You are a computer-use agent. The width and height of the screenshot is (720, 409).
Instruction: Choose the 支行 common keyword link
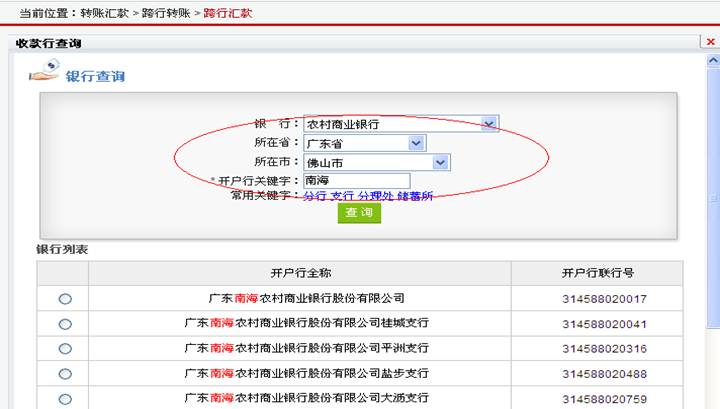pyautogui.click(x=342, y=196)
